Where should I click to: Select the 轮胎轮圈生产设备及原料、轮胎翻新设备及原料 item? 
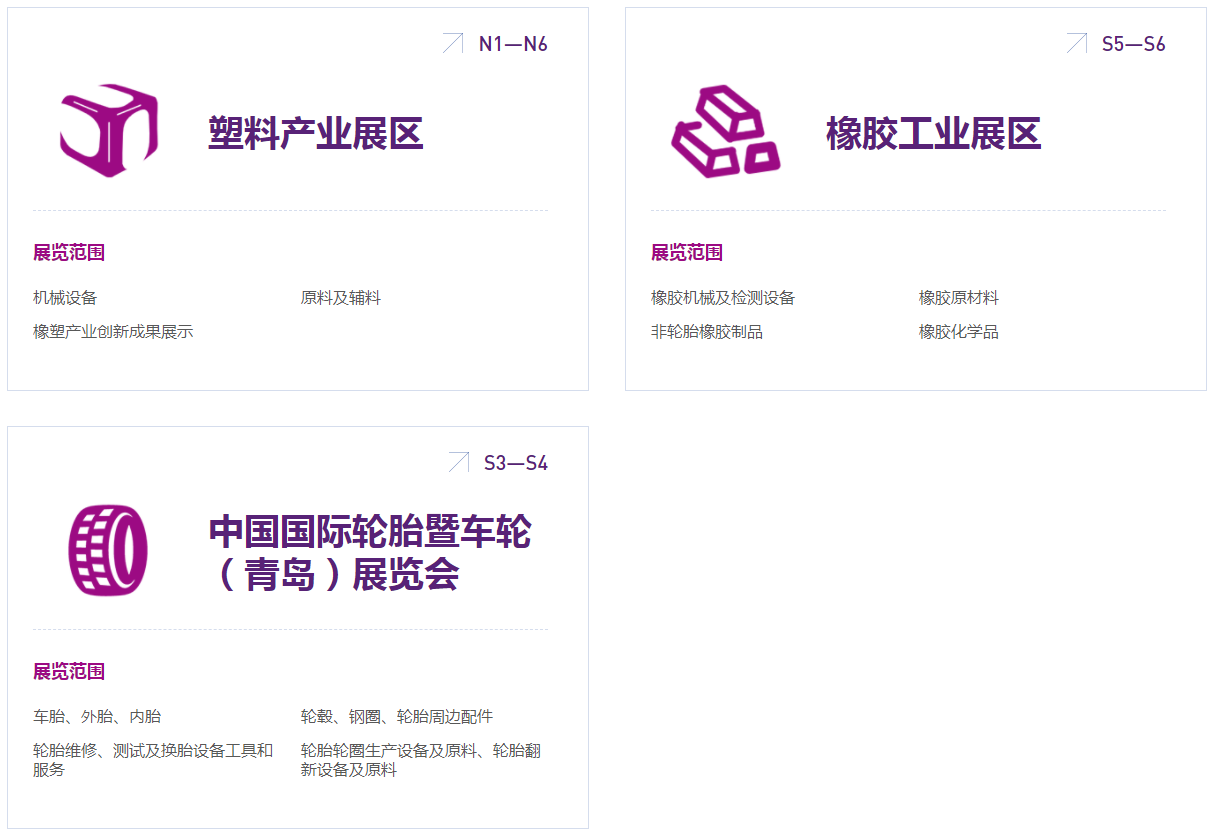[421, 760]
